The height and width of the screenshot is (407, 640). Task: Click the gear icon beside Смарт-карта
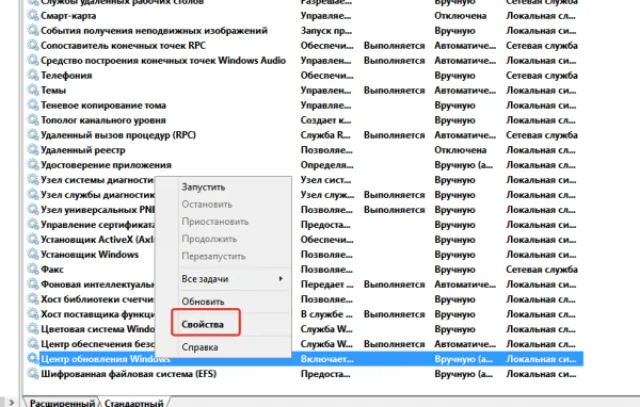[x=33, y=16]
